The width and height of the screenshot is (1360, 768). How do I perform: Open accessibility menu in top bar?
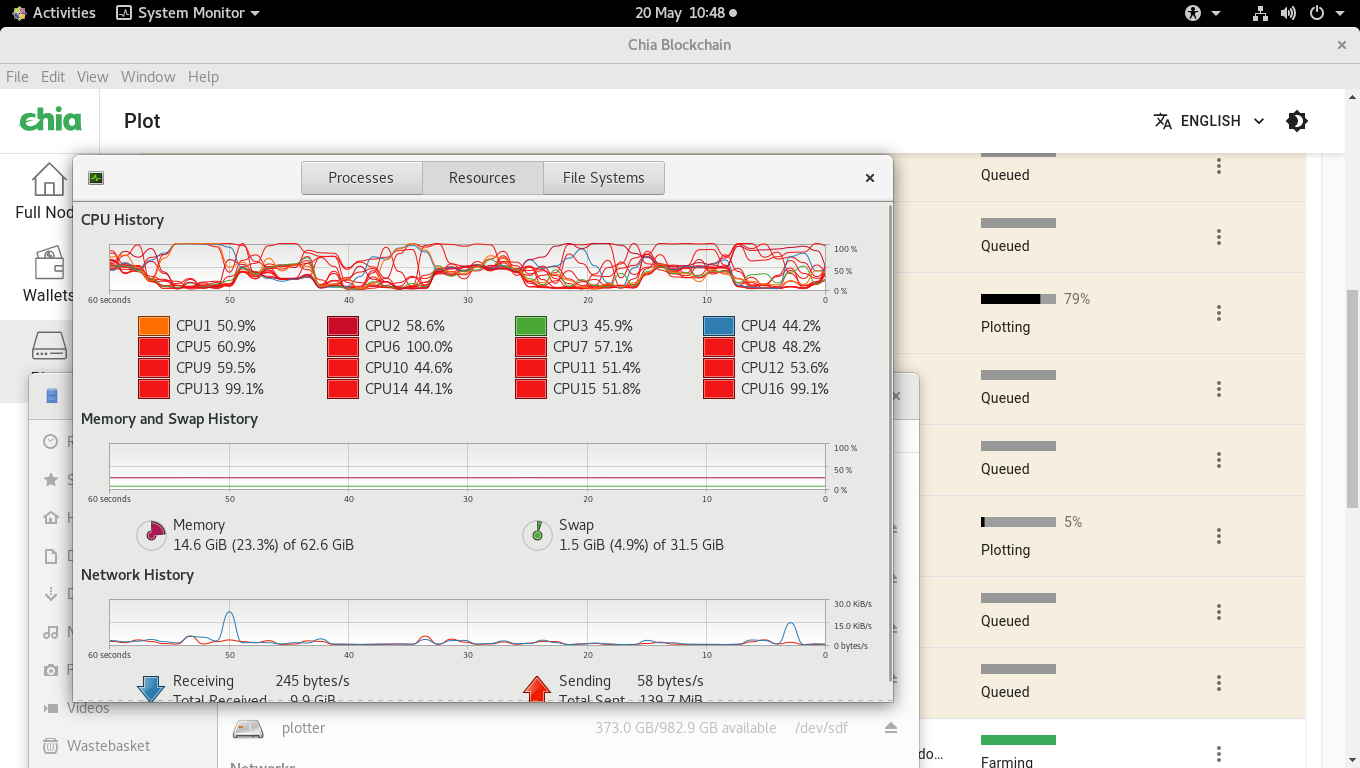1203,13
